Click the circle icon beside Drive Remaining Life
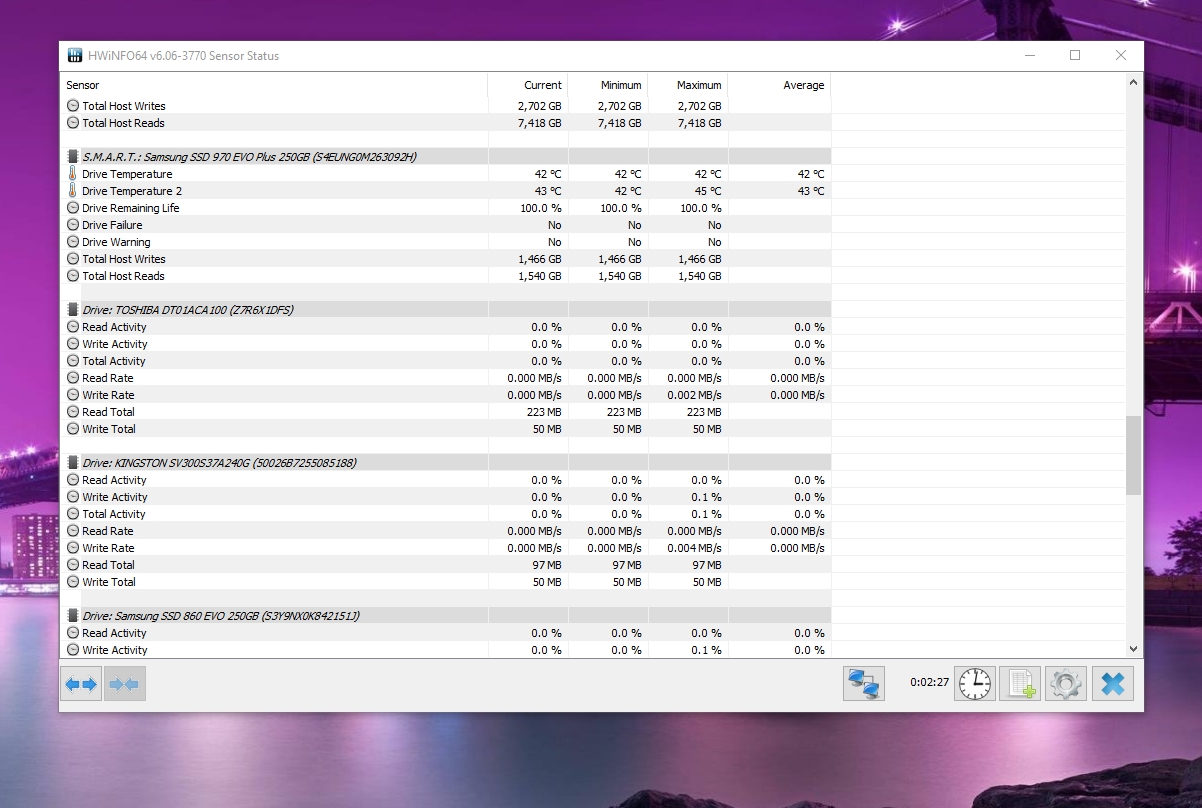The height and width of the screenshot is (808, 1202). click(73, 208)
